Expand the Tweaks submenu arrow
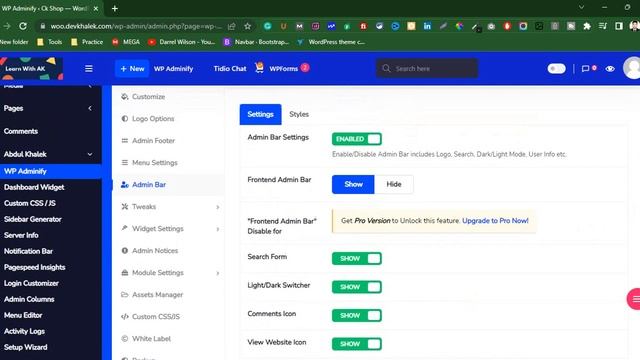The width and height of the screenshot is (640, 360). point(218,207)
